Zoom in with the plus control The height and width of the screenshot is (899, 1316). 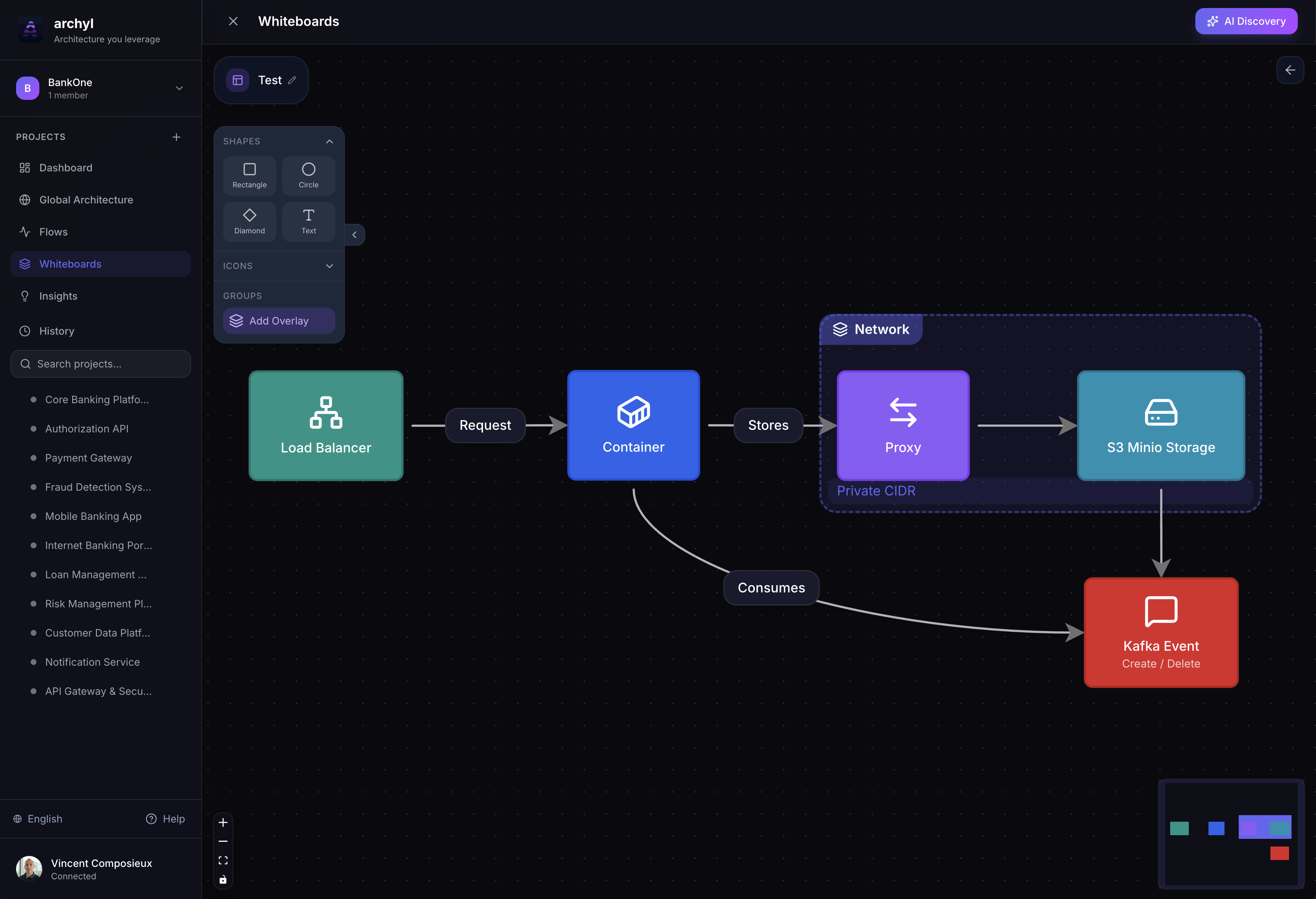223,822
